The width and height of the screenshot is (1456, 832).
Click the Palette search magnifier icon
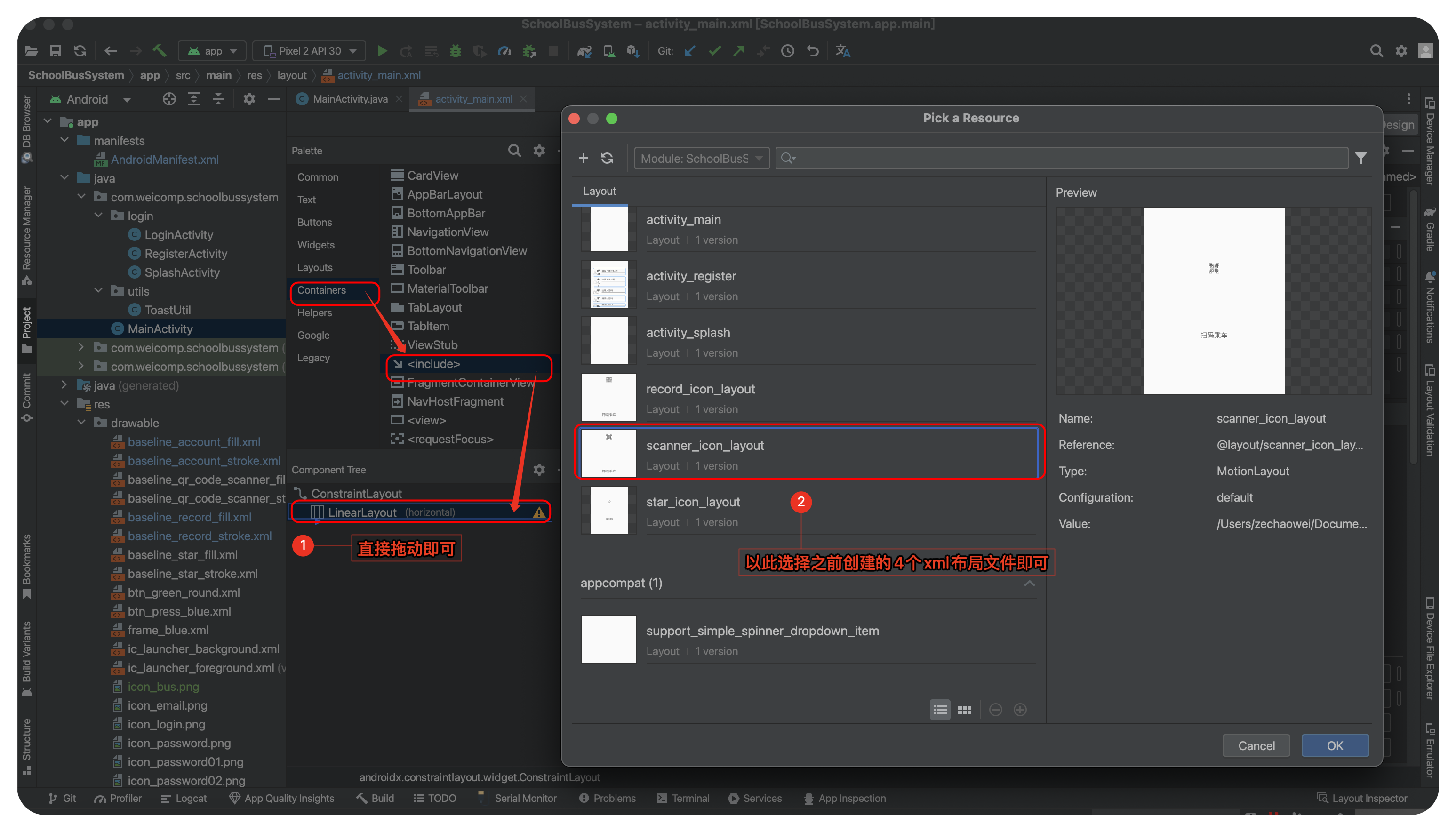coord(514,150)
